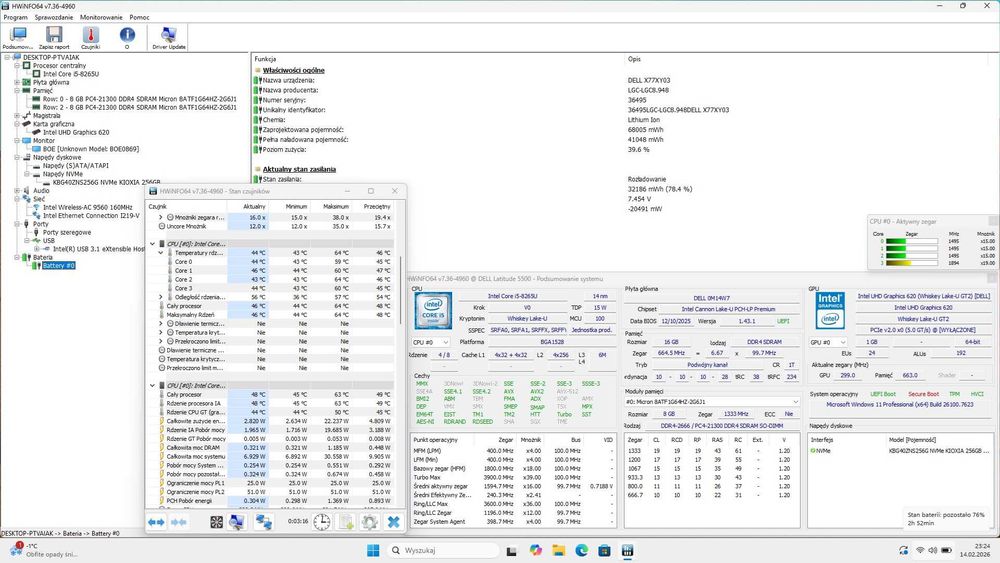
Task: Click the network computers icon in sensor toolbar
Action: [264, 522]
